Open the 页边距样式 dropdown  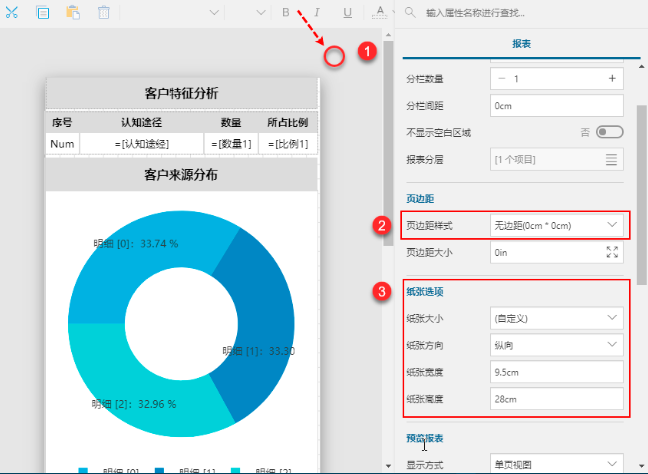(557, 225)
